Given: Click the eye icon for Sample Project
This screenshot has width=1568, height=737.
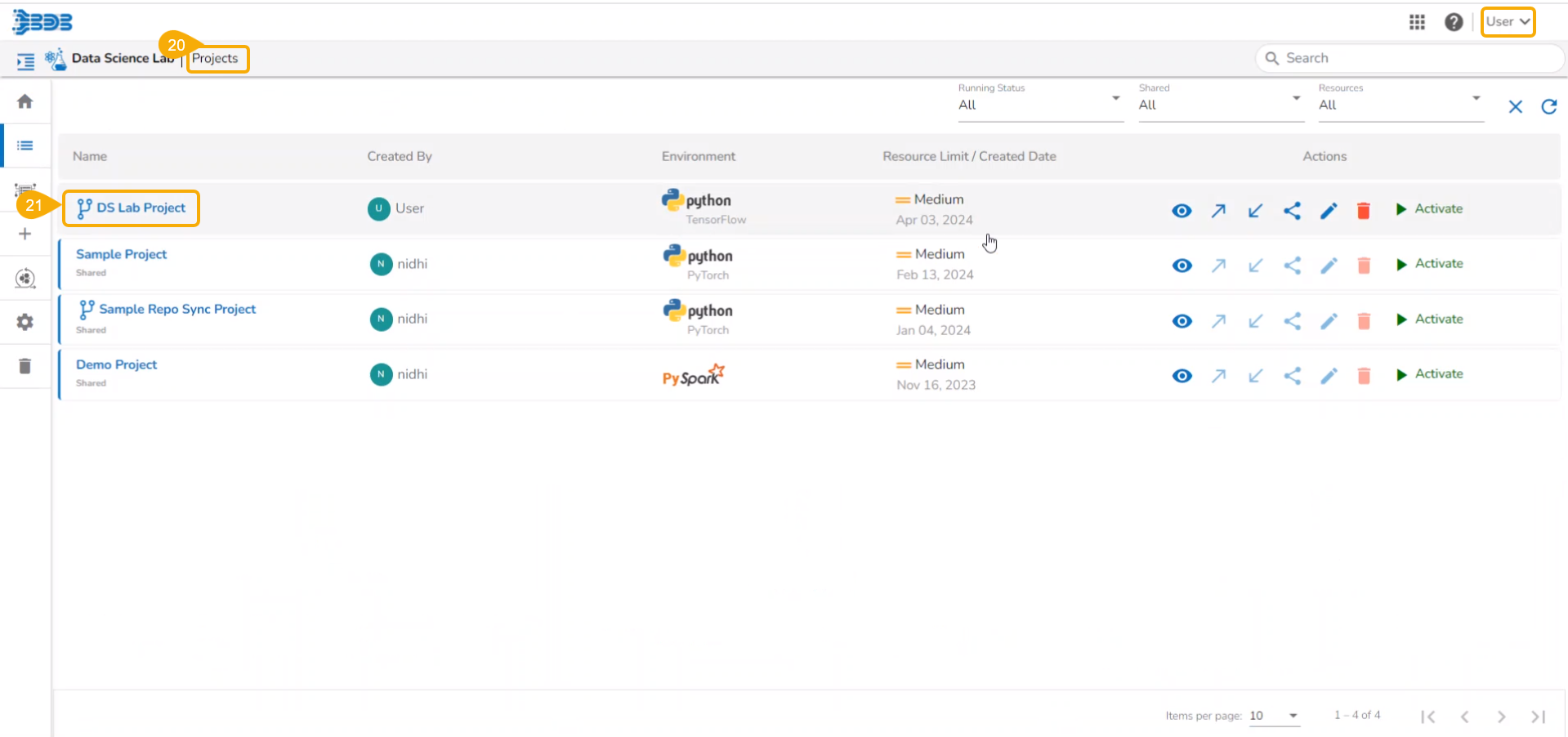Looking at the screenshot, I should click(1182, 266).
